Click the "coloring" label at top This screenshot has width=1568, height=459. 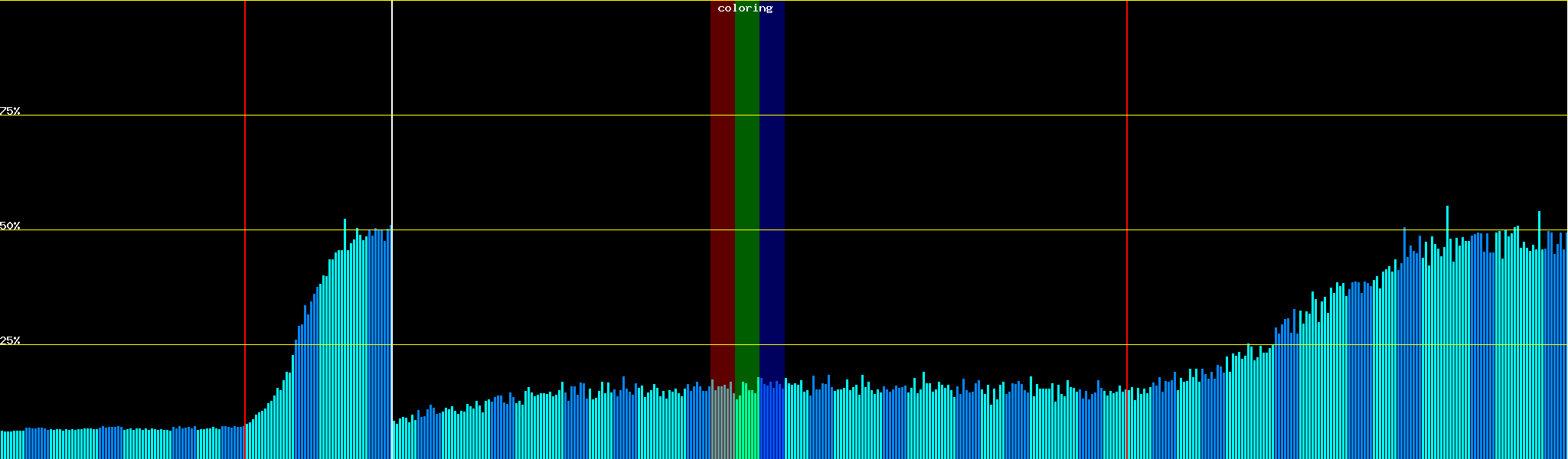click(745, 8)
